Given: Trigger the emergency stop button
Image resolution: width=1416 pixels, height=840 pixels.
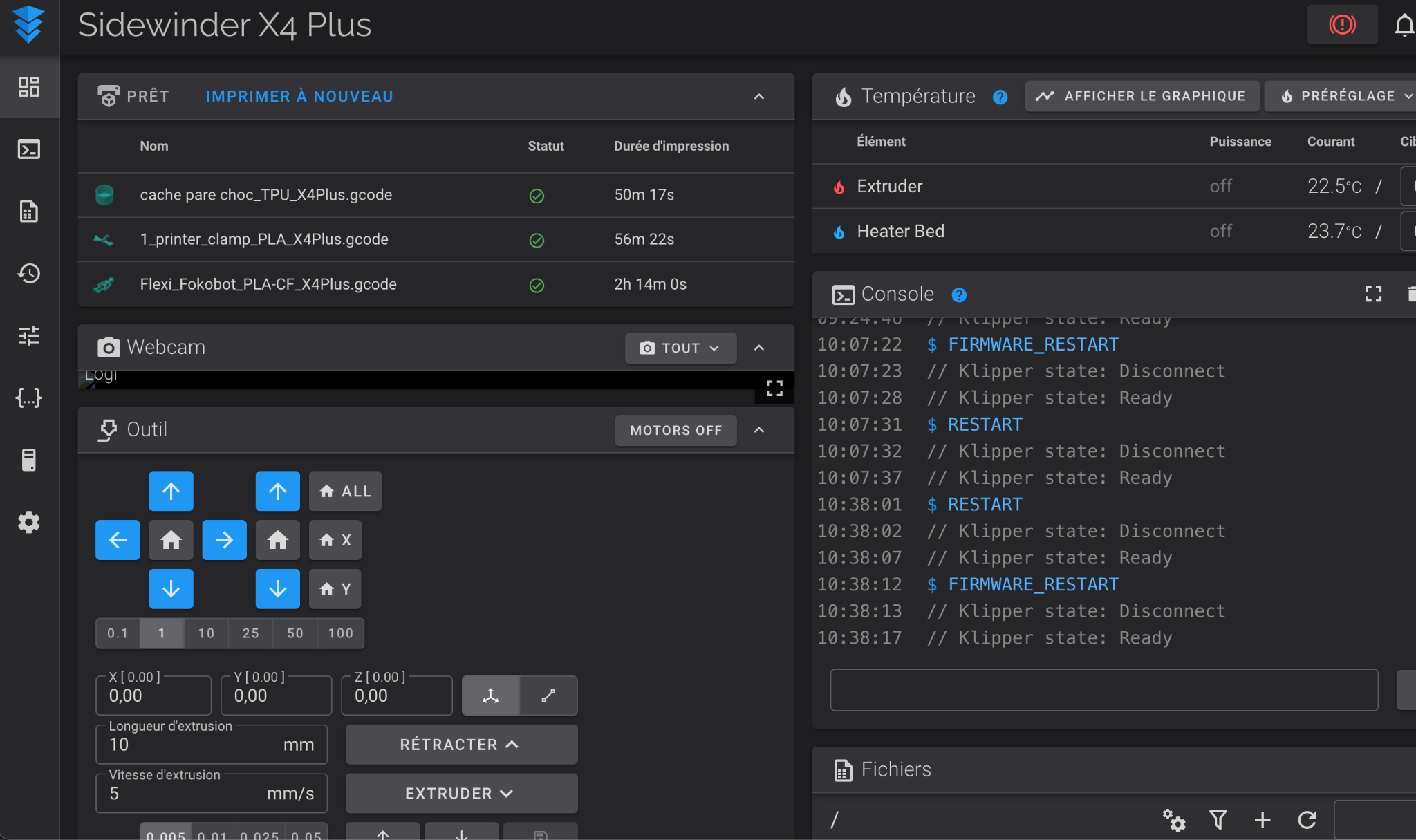Looking at the screenshot, I should [x=1342, y=25].
